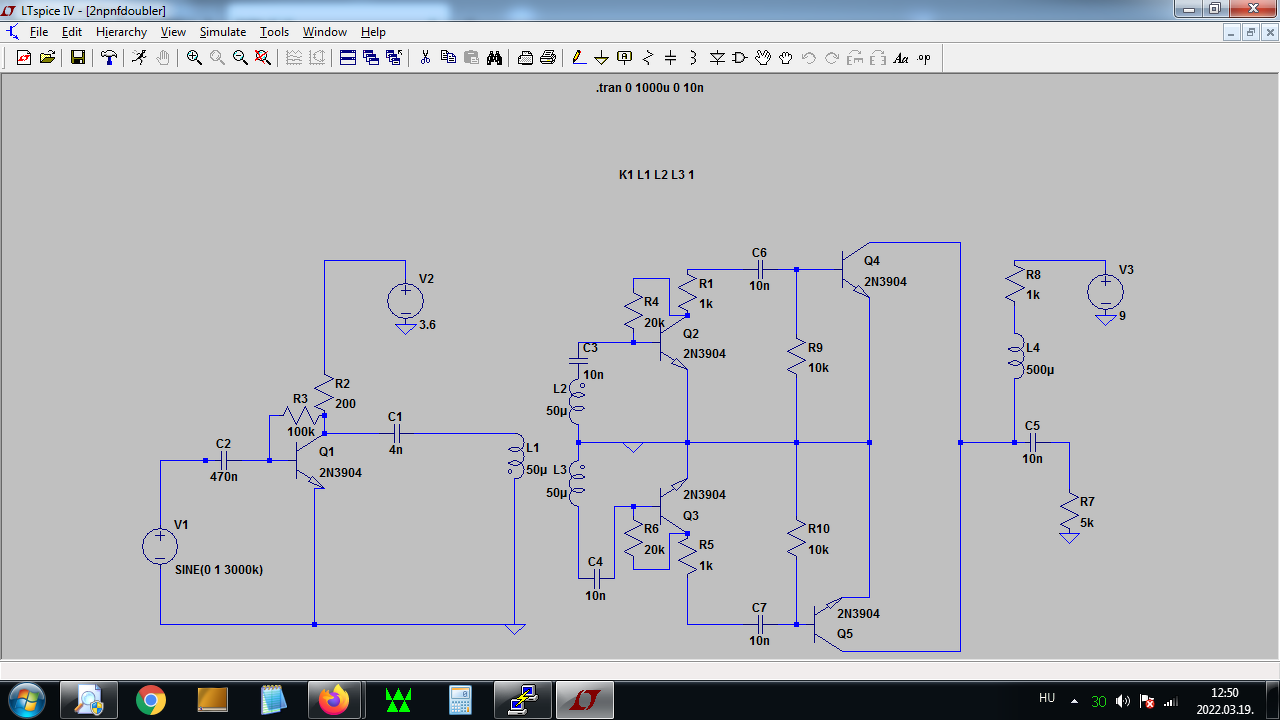Click the .tran 0 1000u directive text
Viewport: 1280px width, 720px height.
tap(650, 88)
